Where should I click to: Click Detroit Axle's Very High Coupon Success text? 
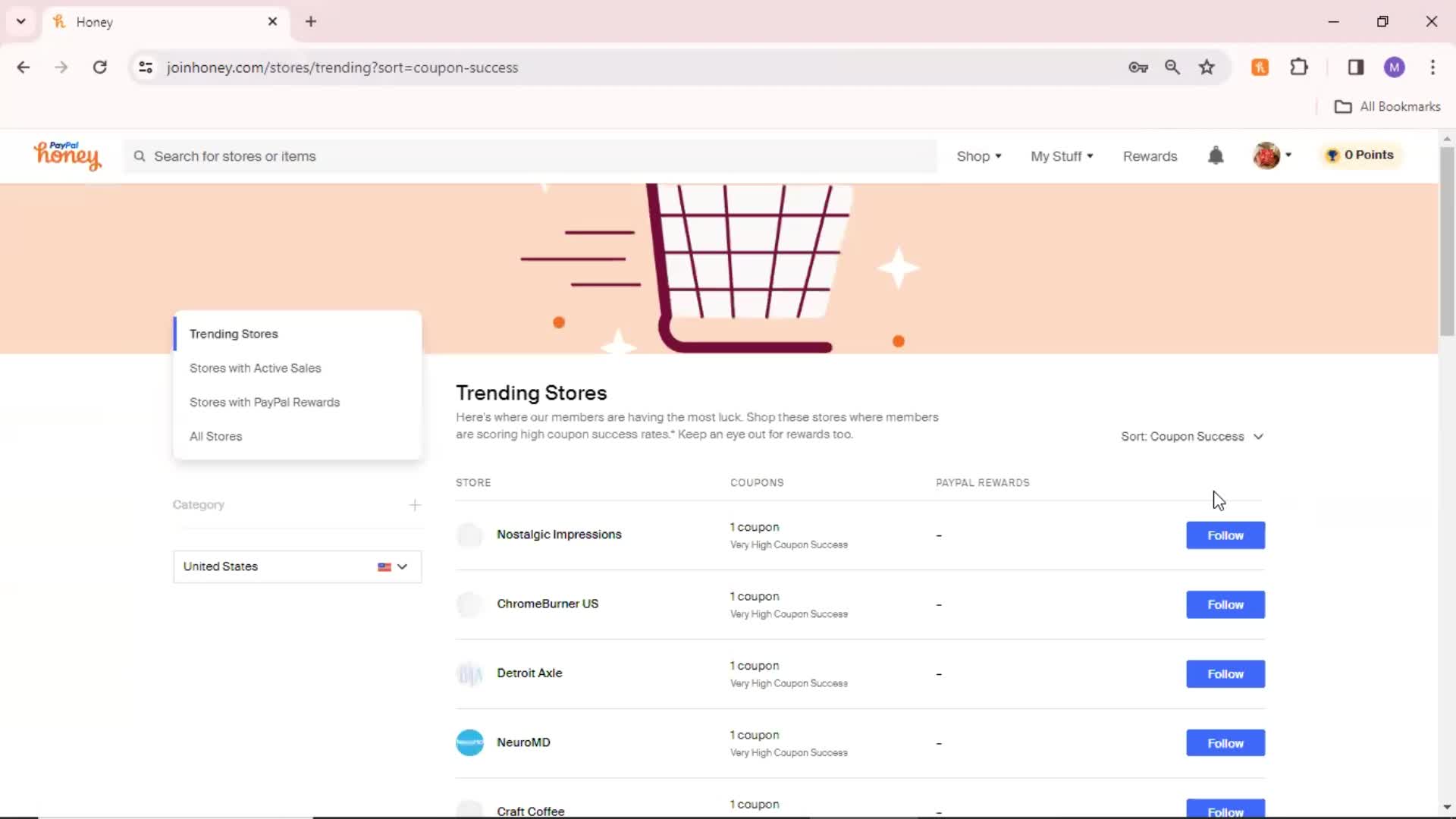[789, 684]
